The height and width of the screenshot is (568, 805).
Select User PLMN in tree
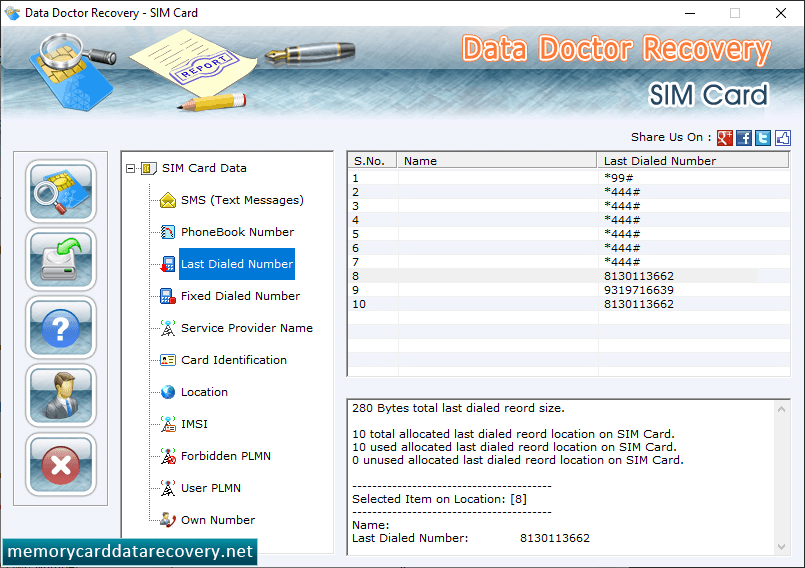coord(211,488)
